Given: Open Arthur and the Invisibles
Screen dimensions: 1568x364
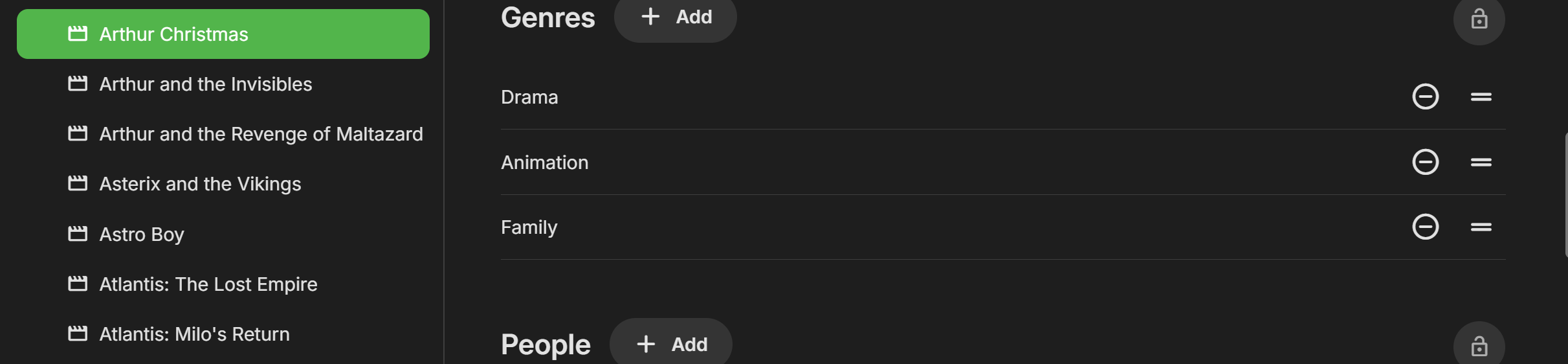Looking at the screenshot, I should 205,84.
